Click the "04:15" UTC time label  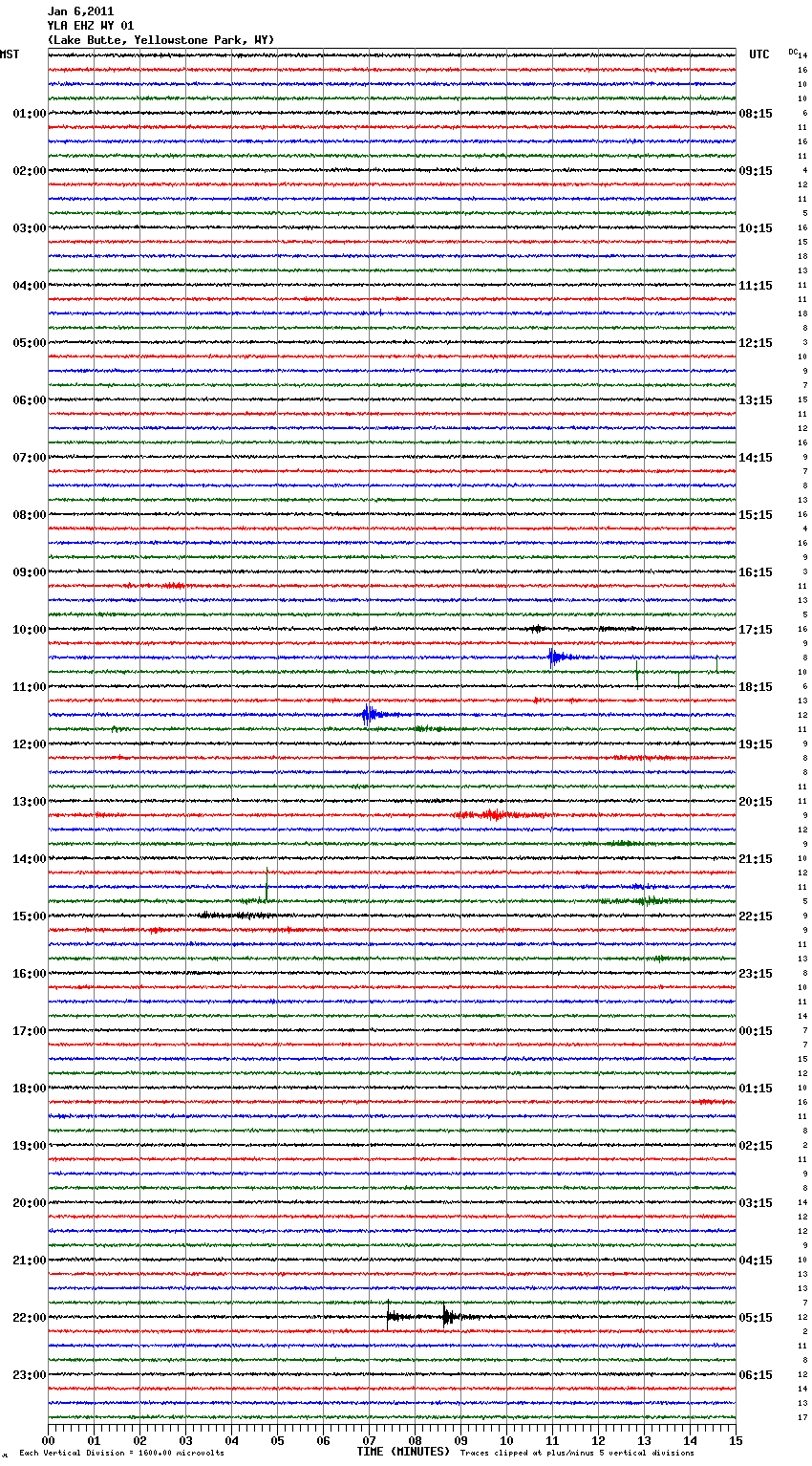click(x=756, y=1261)
